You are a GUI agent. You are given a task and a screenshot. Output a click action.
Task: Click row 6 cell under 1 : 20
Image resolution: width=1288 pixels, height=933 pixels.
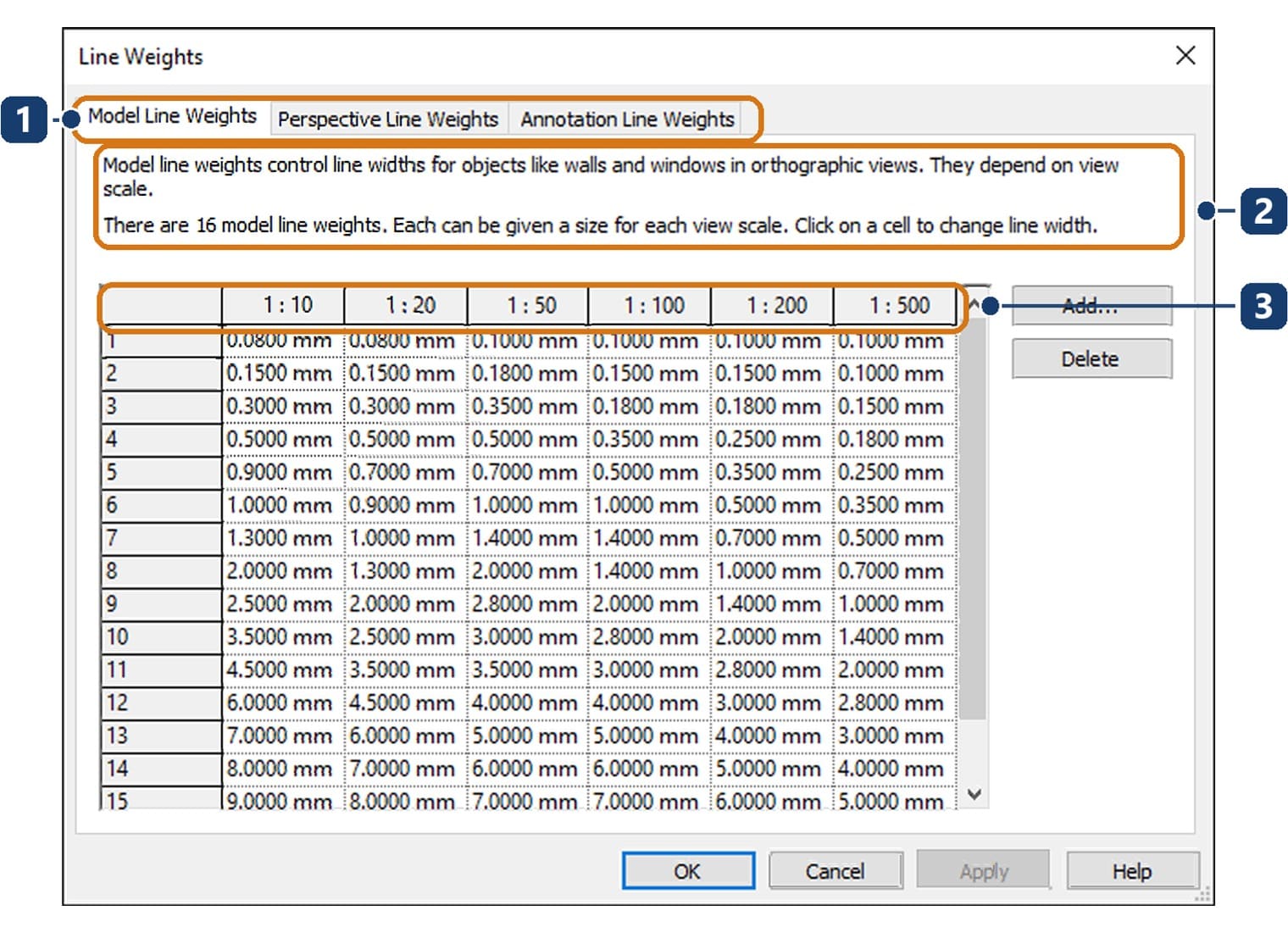(406, 505)
